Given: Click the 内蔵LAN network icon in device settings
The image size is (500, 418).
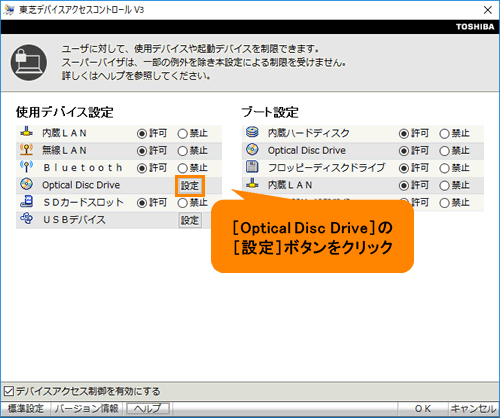Looking at the screenshot, I should click(26, 132).
